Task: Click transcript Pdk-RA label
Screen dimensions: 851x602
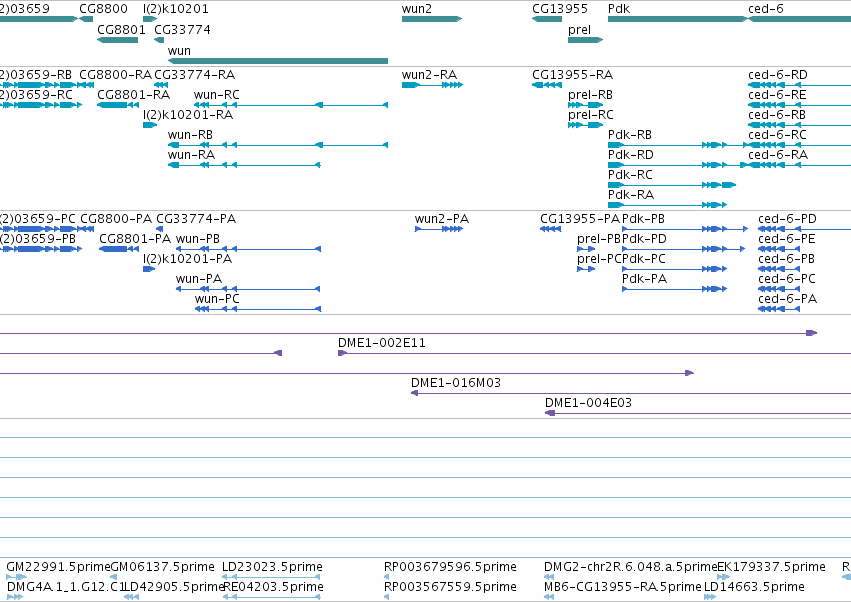Action: [631, 195]
